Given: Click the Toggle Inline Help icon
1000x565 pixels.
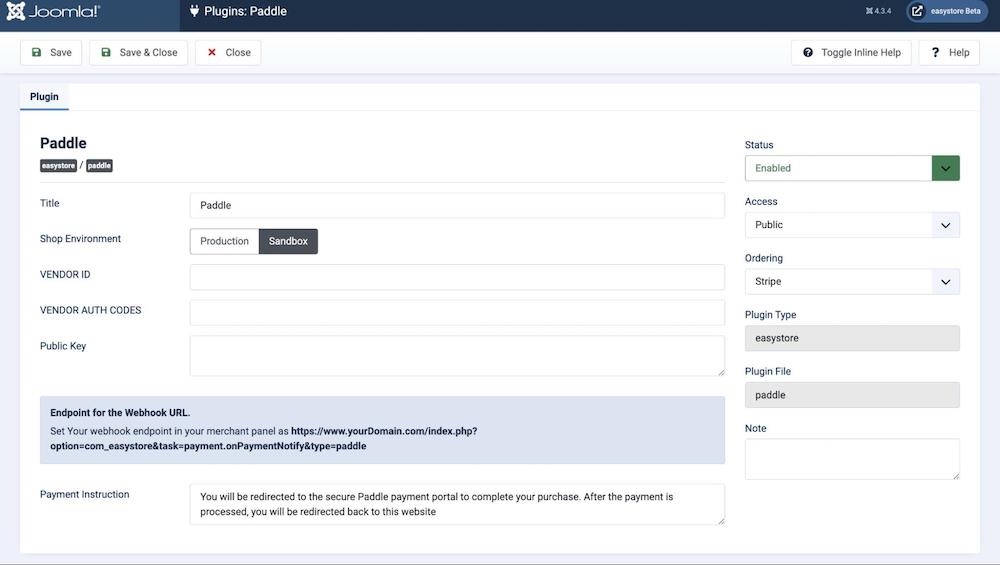Looking at the screenshot, I should click(x=808, y=53).
